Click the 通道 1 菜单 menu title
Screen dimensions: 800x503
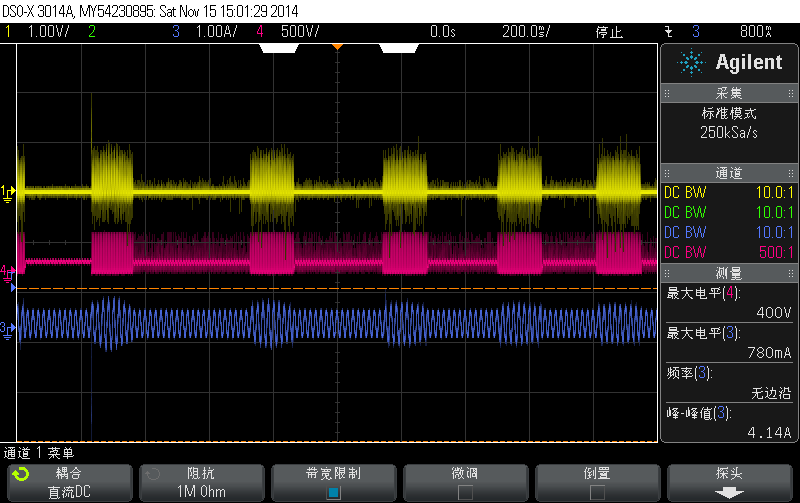pos(39,453)
